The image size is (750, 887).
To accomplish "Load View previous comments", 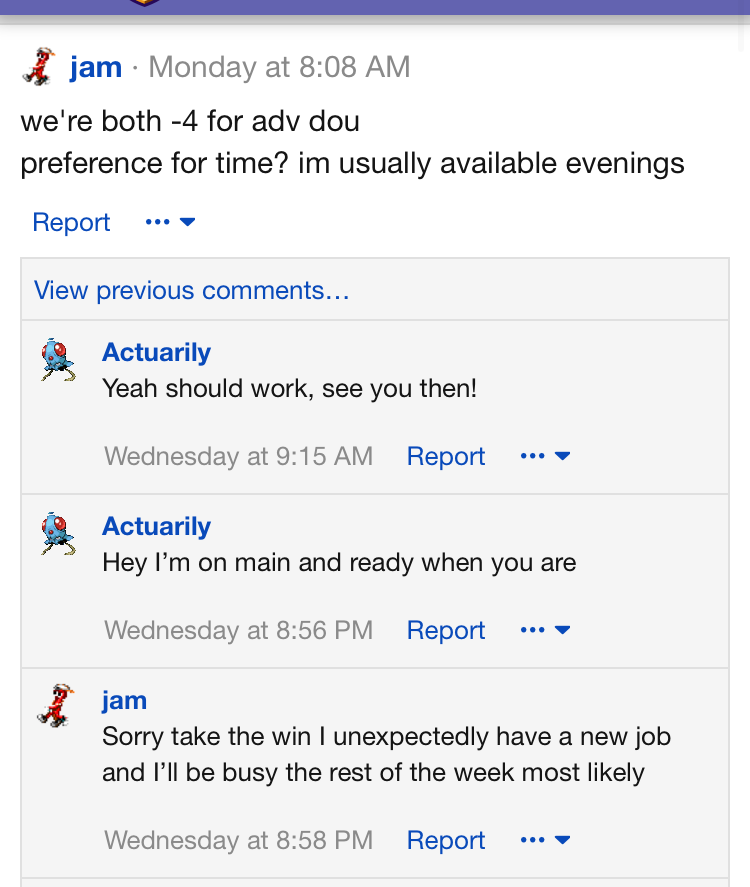I will [x=192, y=290].
